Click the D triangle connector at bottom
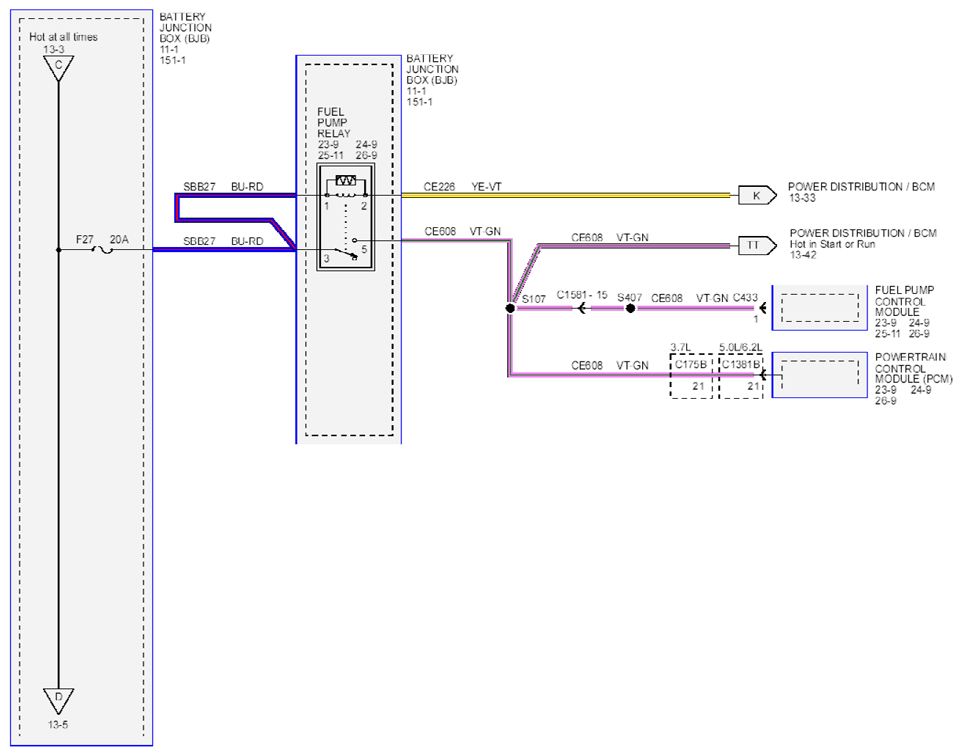The height and width of the screenshot is (756, 962). (58, 700)
